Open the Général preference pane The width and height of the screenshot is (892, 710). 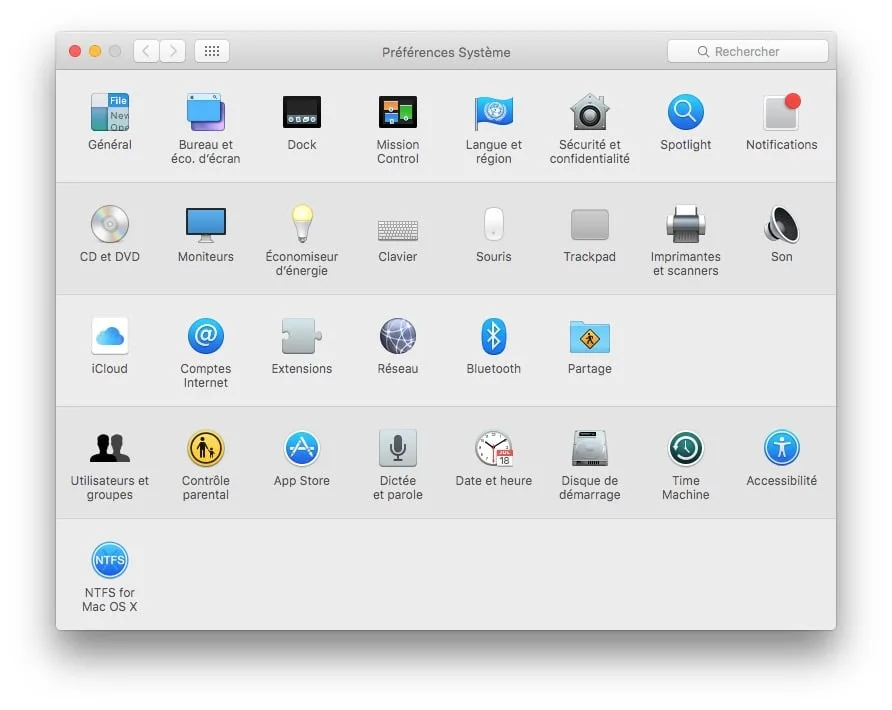coord(109,112)
